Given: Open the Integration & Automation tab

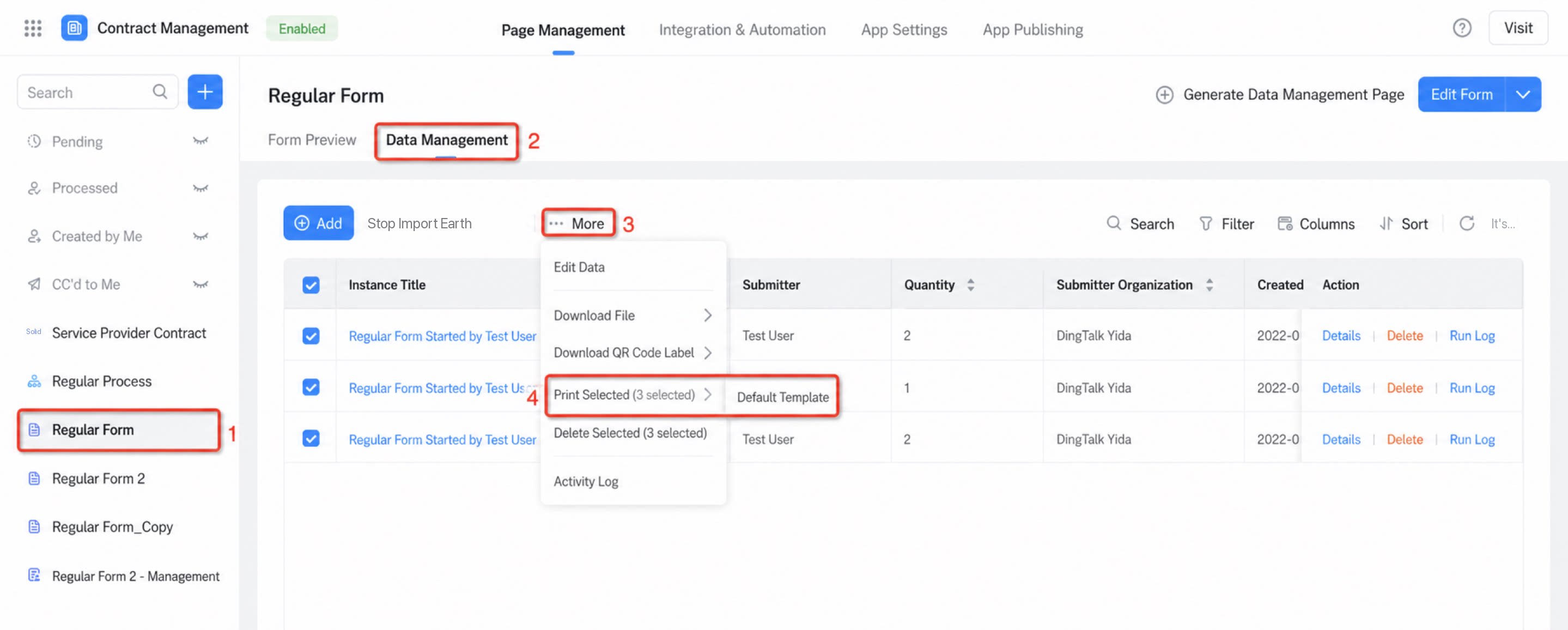Looking at the screenshot, I should click(742, 29).
